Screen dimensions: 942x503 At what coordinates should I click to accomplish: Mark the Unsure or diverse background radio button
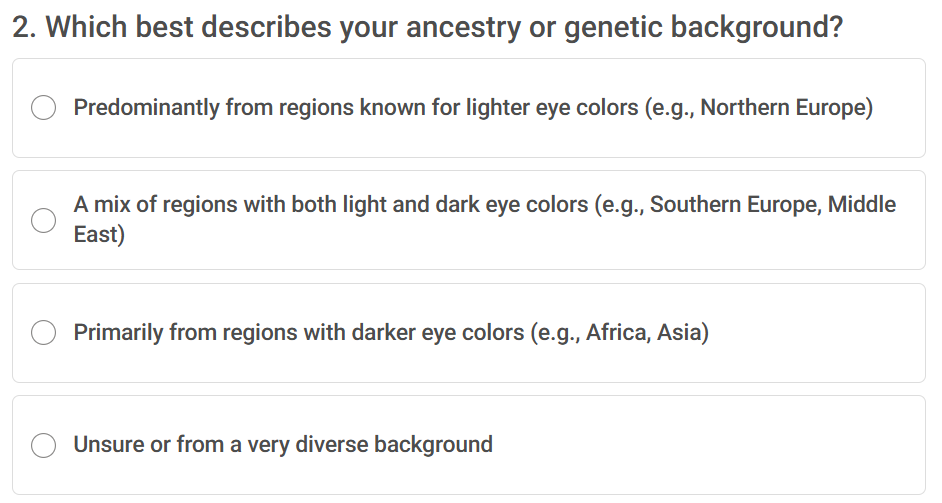(x=43, y=445)
